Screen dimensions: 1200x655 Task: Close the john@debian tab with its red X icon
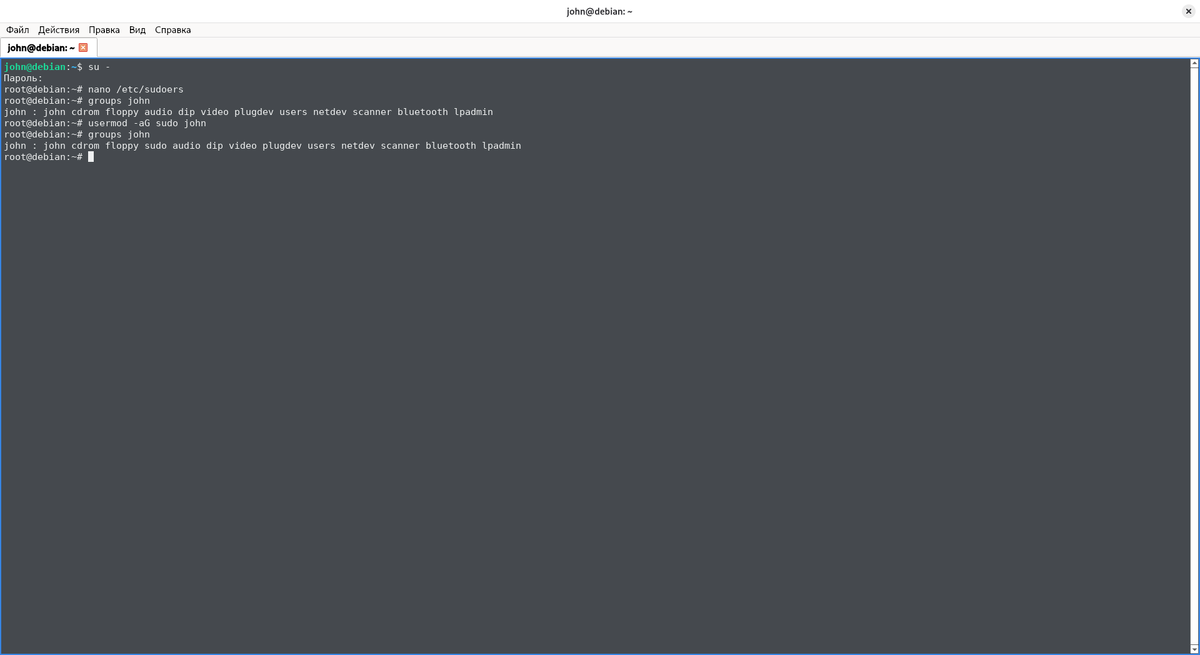point(83,48)
